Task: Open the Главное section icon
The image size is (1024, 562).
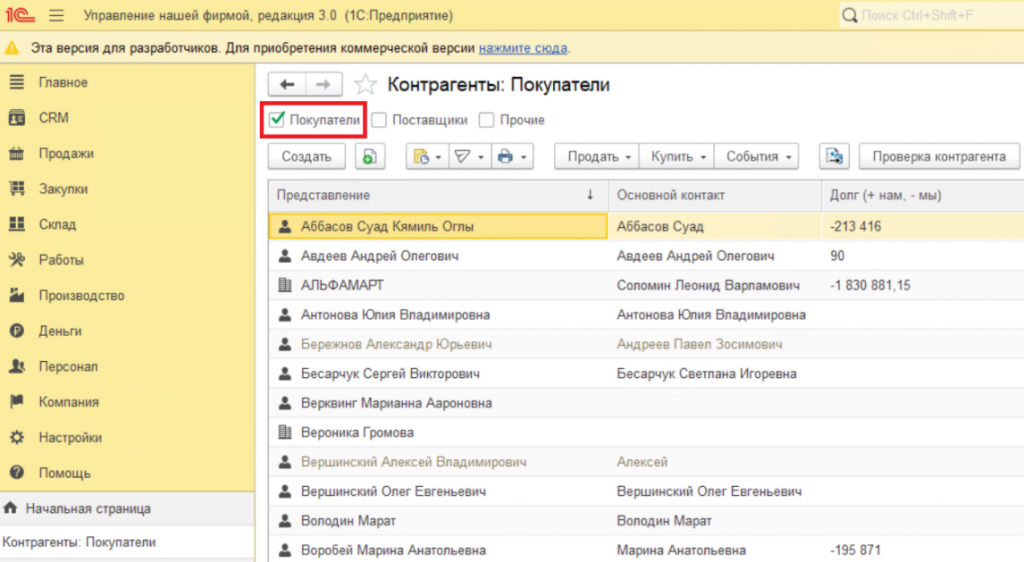Action: pyautogui.click(x=17, y=82)
